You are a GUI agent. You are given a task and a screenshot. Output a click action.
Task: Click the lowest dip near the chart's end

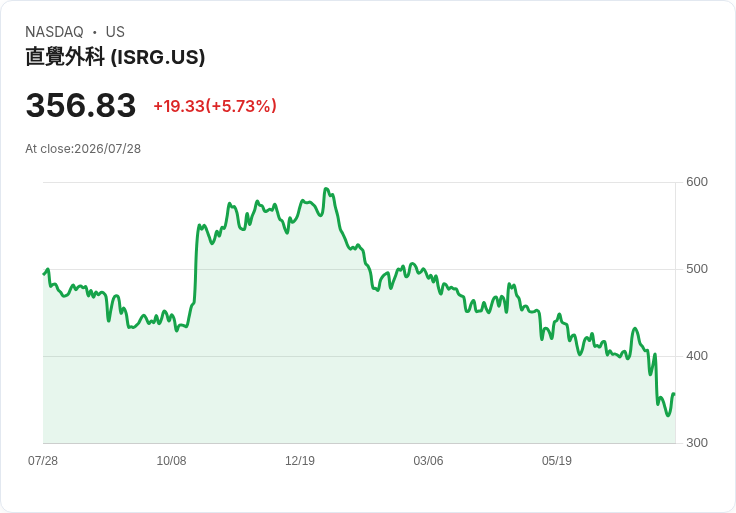pos(668,415)
